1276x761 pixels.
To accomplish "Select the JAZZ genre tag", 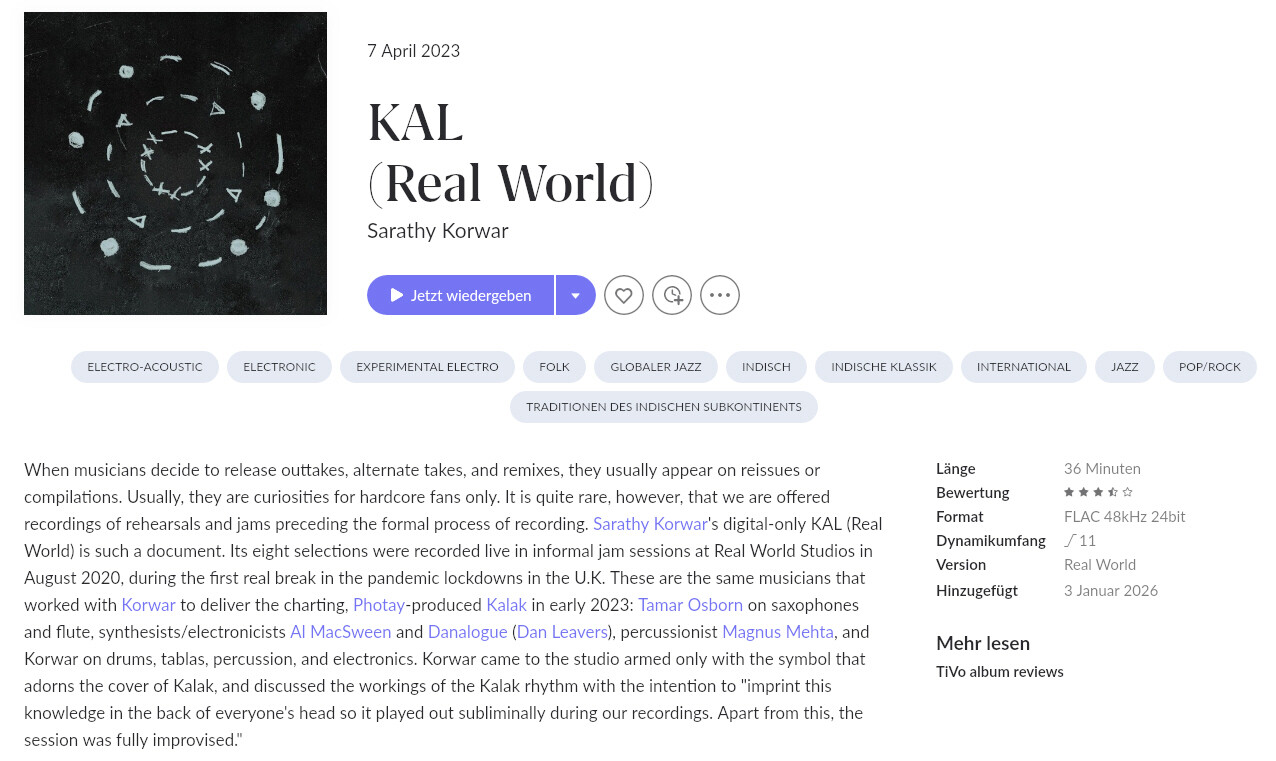I will pyautogui.click(x=1125, y=367).
